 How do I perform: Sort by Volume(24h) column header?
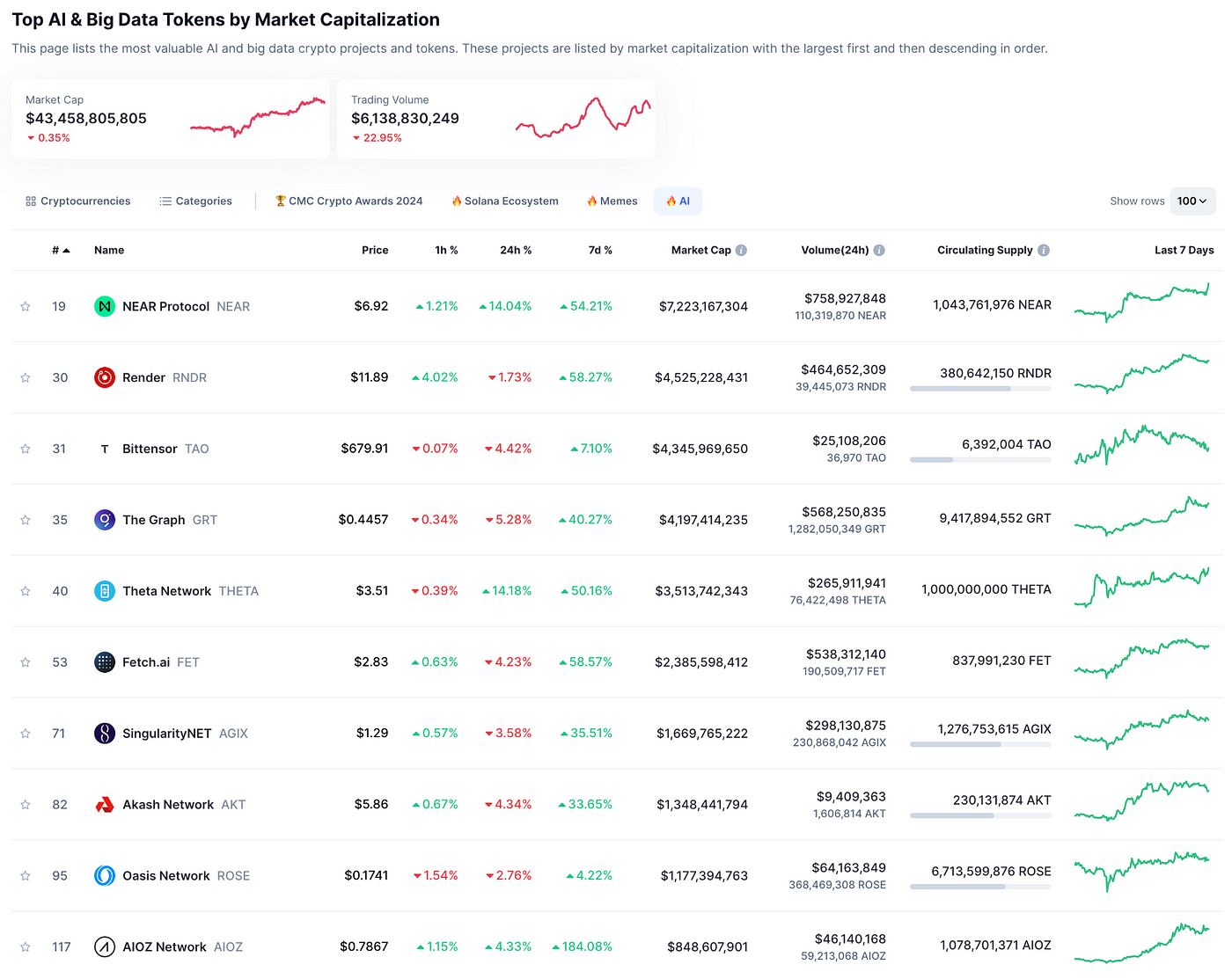[834, 251]
